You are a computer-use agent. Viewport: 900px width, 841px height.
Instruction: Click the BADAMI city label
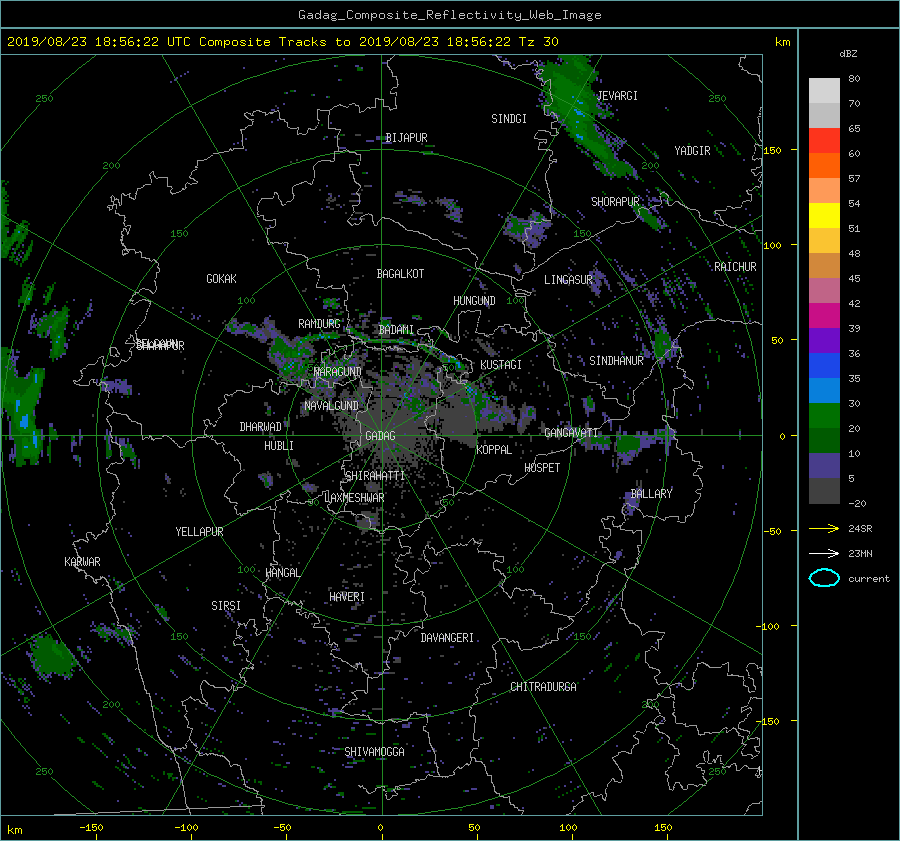click(x=396, y=330)
